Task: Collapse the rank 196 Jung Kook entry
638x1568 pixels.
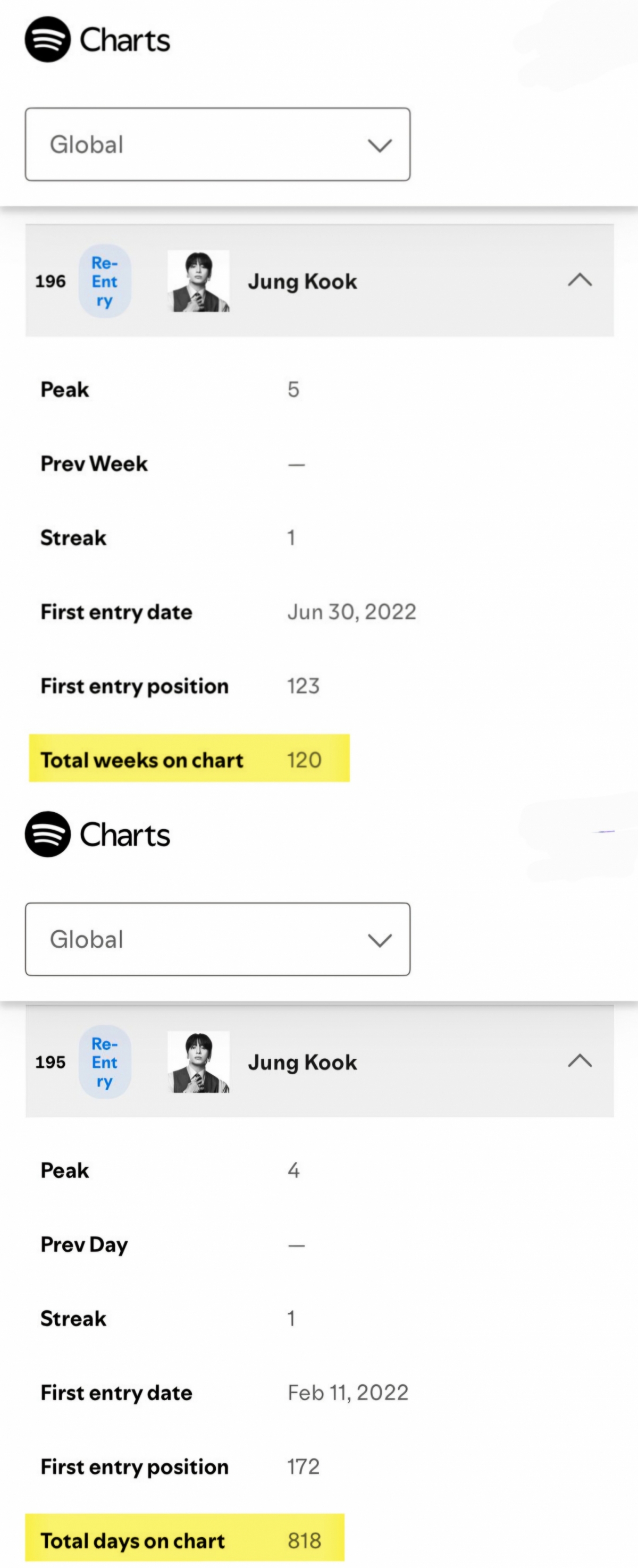Action: (580, 280)
